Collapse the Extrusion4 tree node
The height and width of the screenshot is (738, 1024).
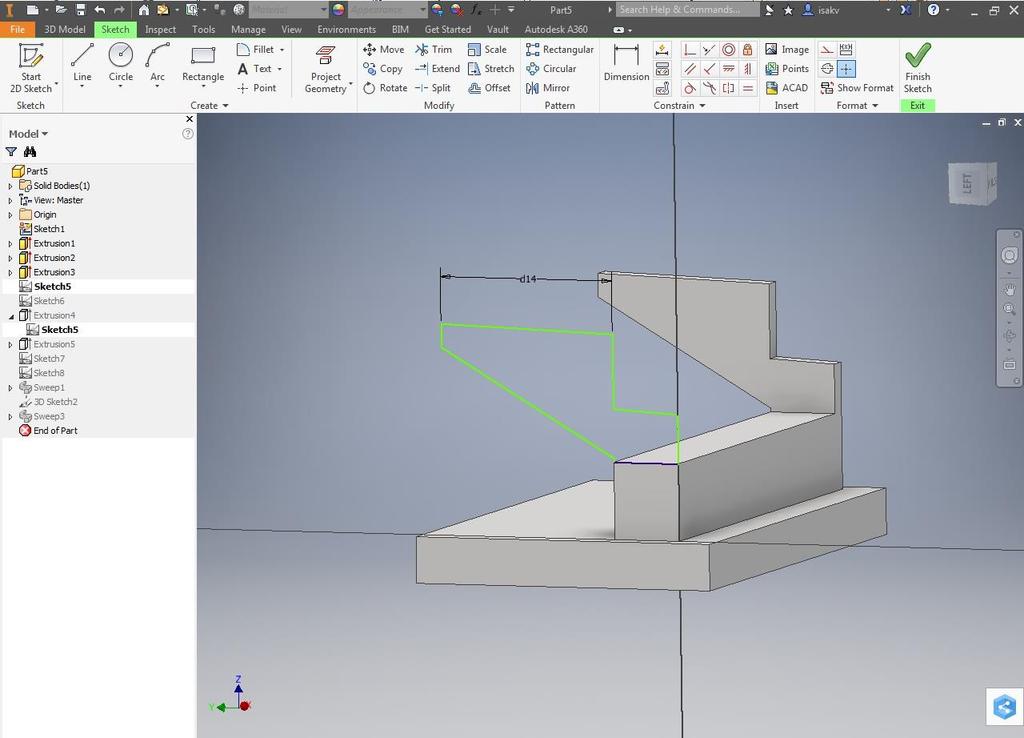click(10, 316)
